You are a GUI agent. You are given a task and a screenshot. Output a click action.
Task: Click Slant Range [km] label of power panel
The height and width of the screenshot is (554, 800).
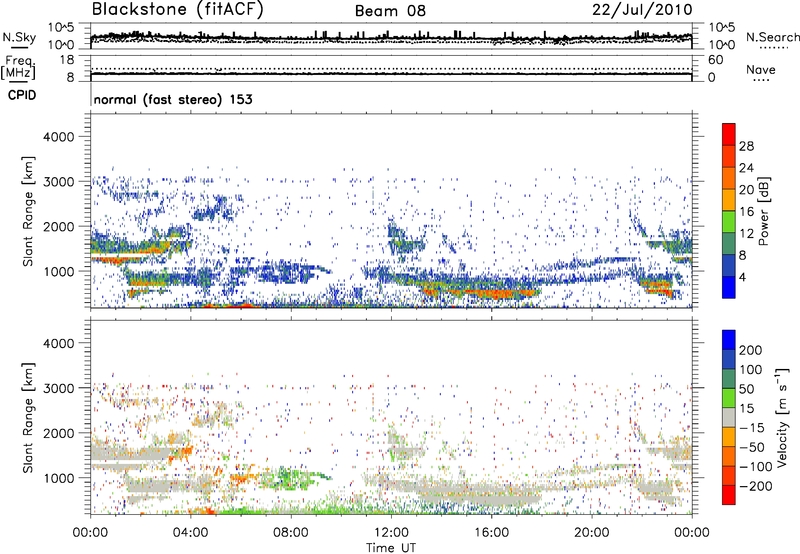click(x=28, y=211)
